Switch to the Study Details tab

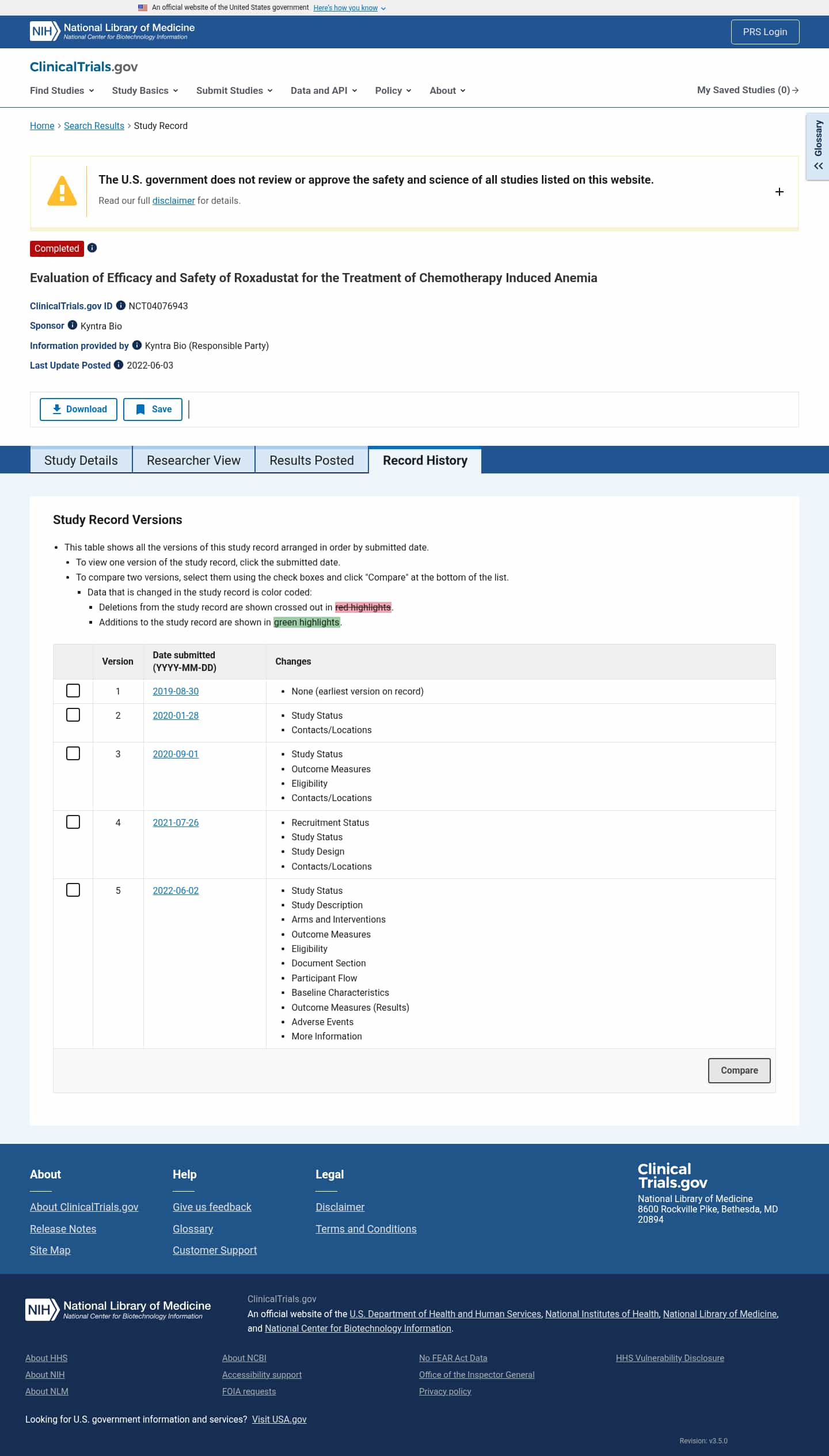pos(81,460)
